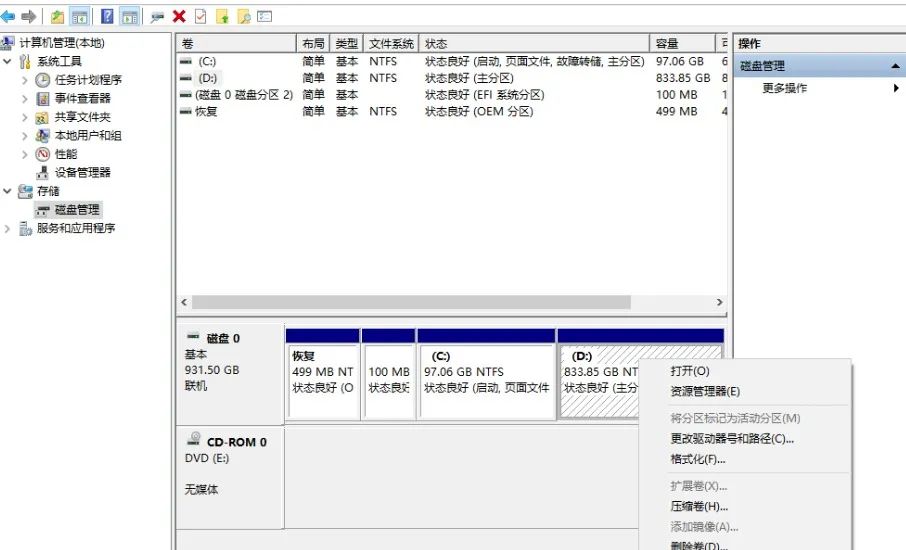Click the blue Help question mark icon
This screenshot has width=906, height=550.
pos(107,16)
